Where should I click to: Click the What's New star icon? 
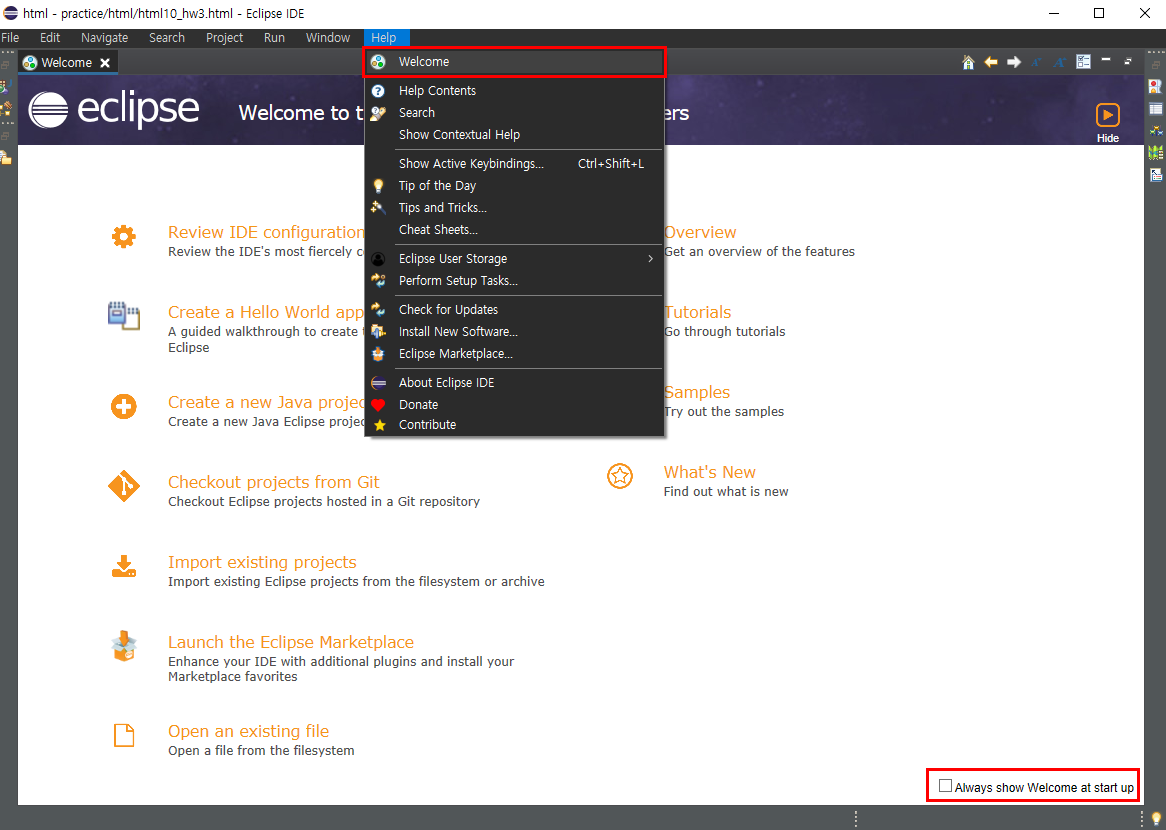[x=619, y=476]
